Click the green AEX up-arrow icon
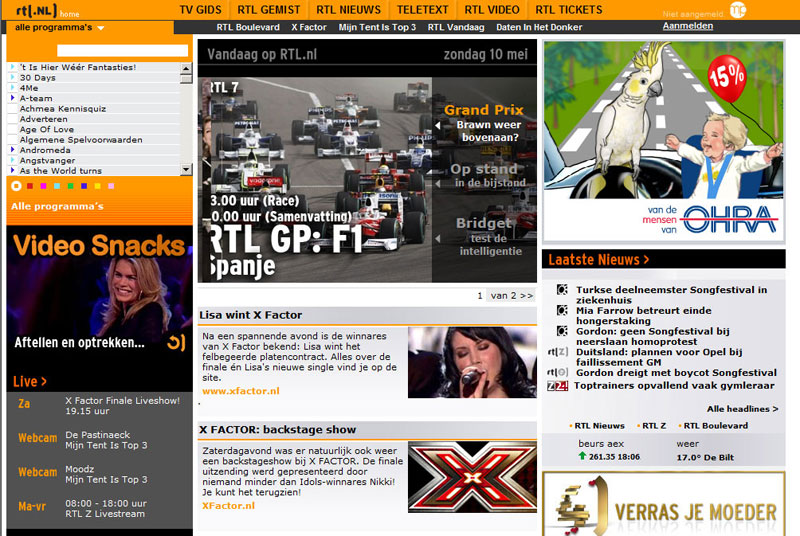Image resolution: width=800 pixels, height=536 pixels. click(x=582, y=456)
